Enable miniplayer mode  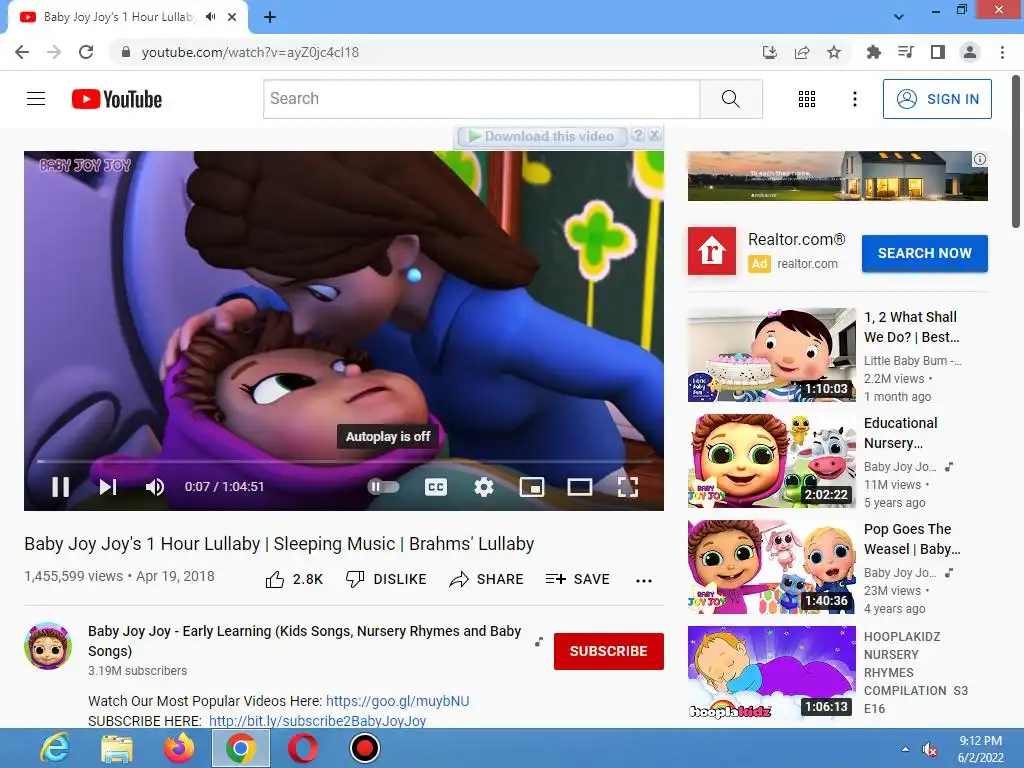(x=532, y=487)
